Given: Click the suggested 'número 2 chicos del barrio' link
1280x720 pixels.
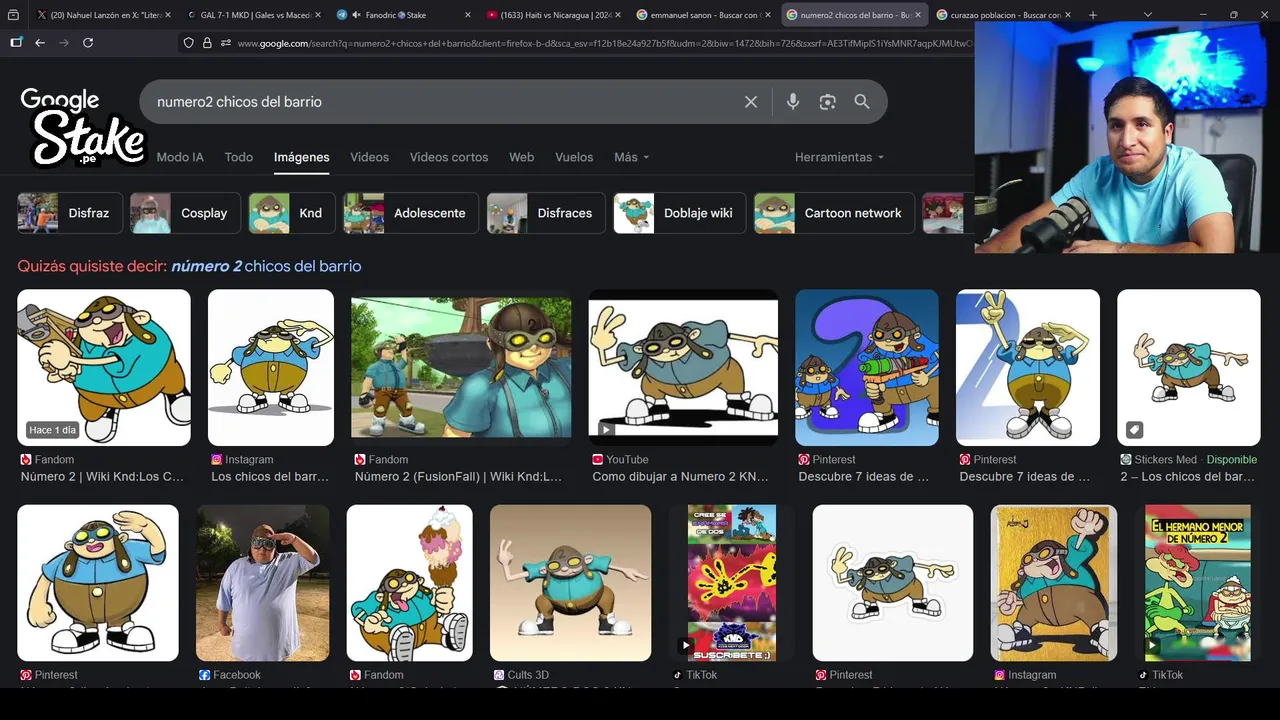Looking at the screenshot, I should point(266,266).
